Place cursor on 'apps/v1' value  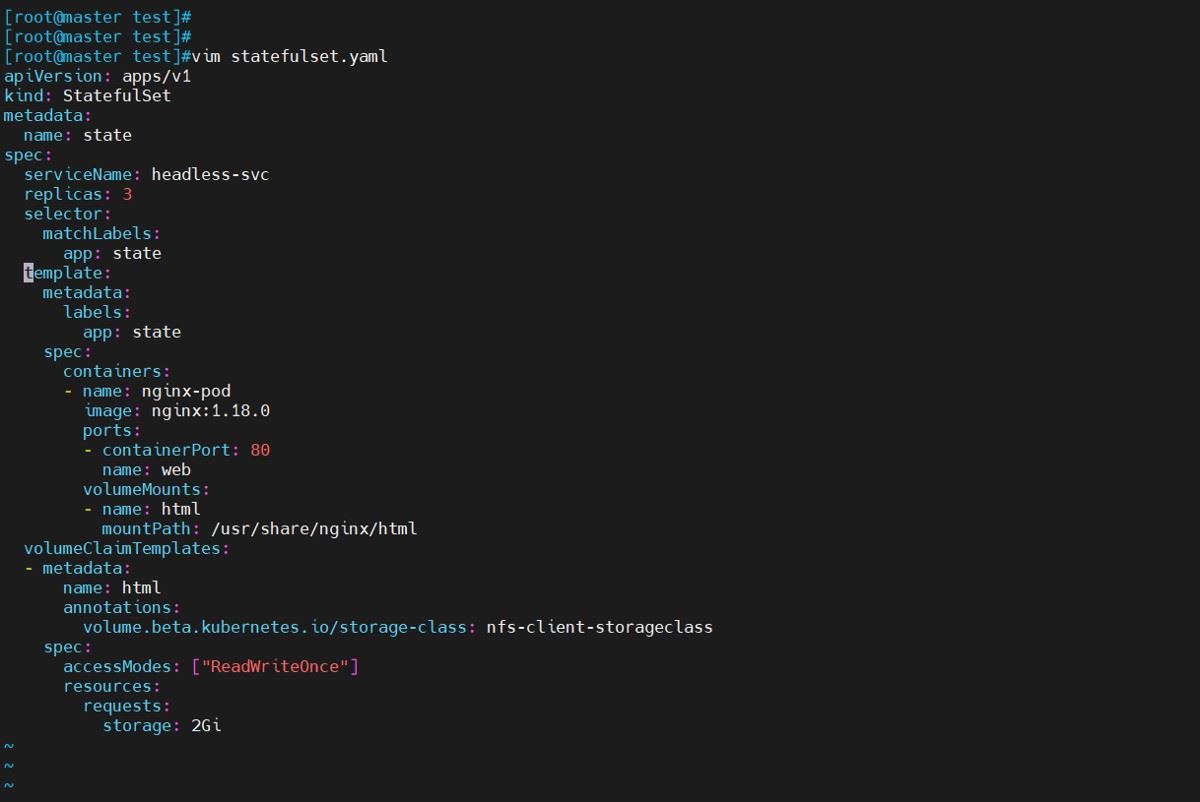(x=156, y=76)
